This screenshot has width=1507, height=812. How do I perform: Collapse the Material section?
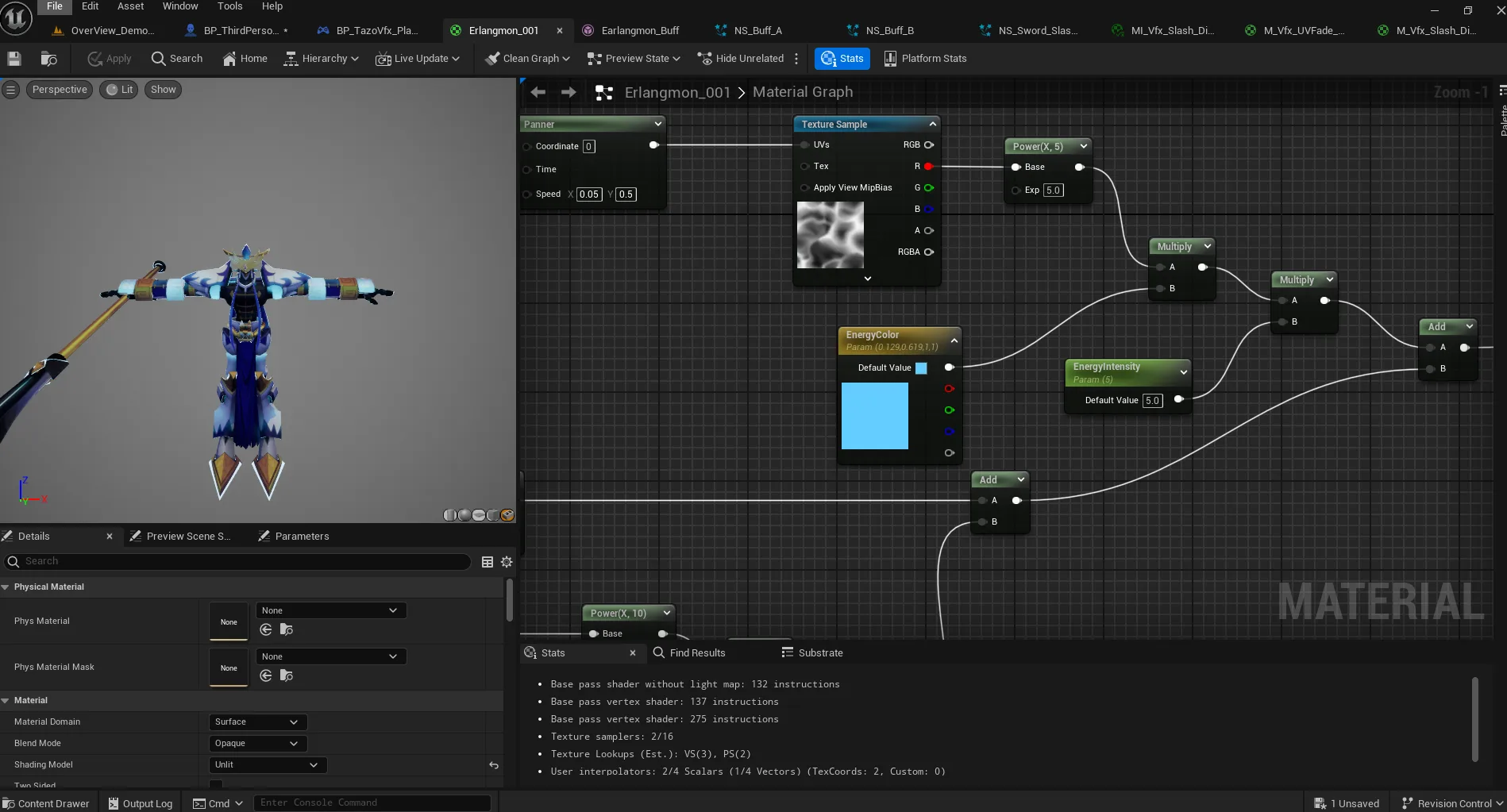pyautogui.click(x=6, y=701)
